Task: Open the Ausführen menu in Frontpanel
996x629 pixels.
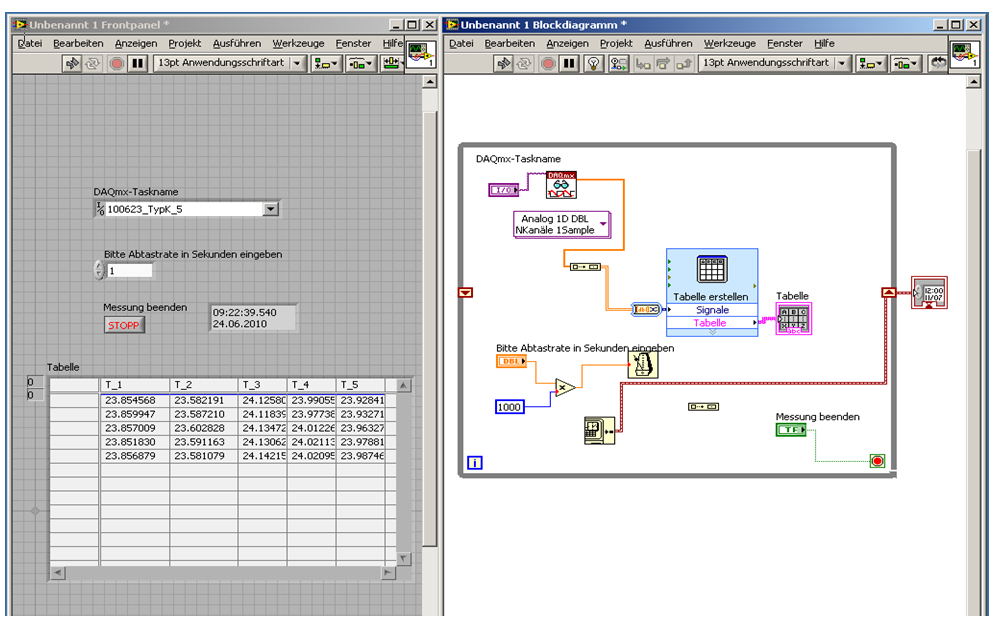Action: click(237, 43)
